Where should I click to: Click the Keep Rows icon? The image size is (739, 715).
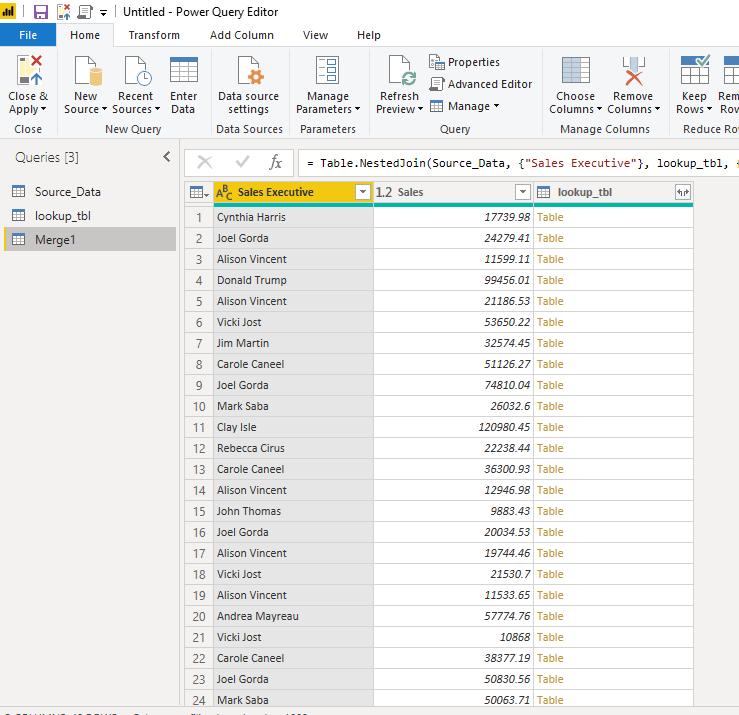[x=695, y=70]
